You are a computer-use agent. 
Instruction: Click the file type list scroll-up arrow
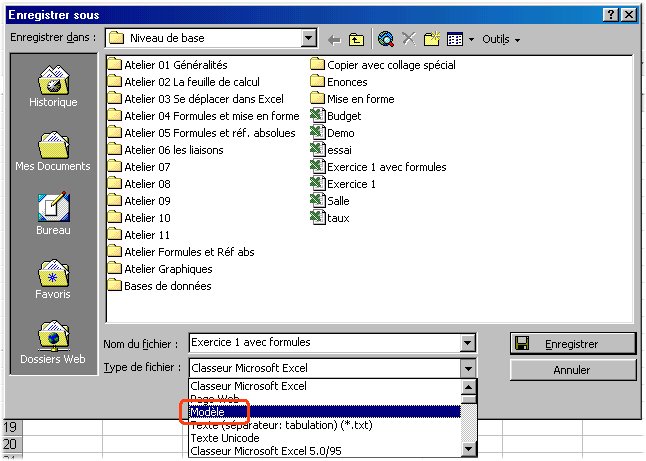468,387
